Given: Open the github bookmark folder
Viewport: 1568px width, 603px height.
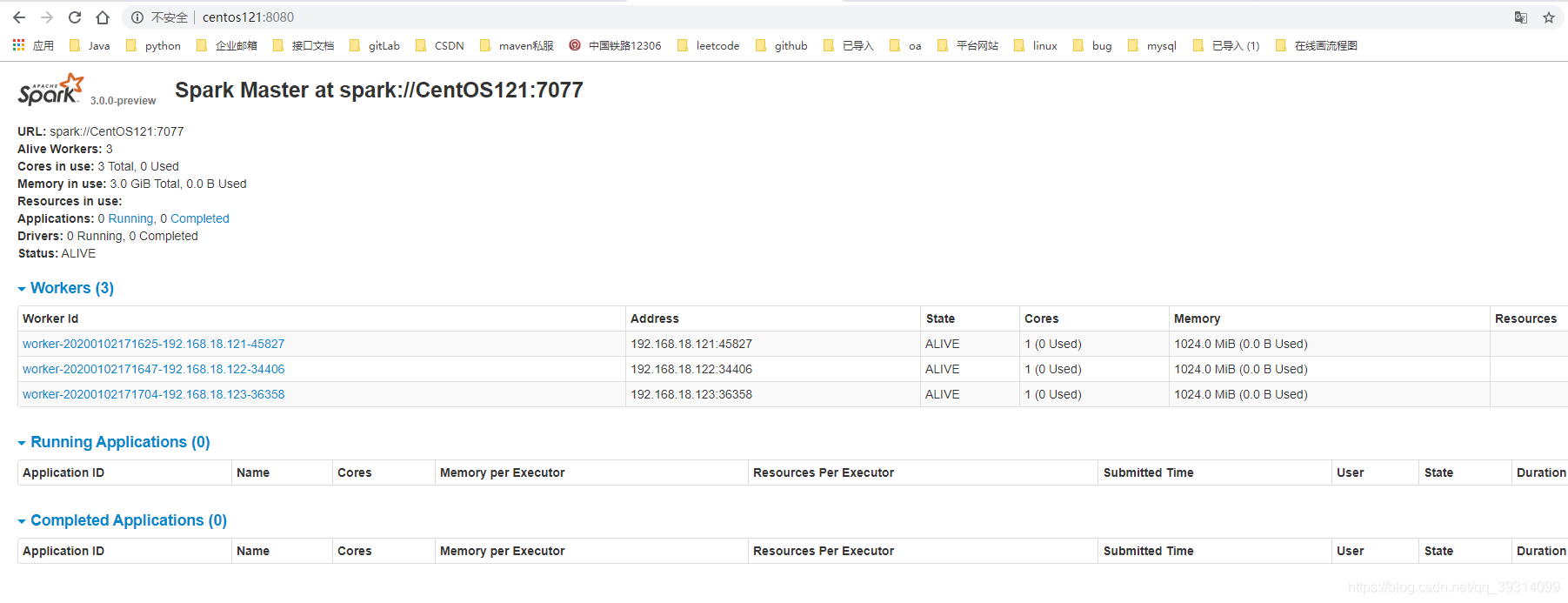Looking at the screenshot, I should tap(782, 45).
